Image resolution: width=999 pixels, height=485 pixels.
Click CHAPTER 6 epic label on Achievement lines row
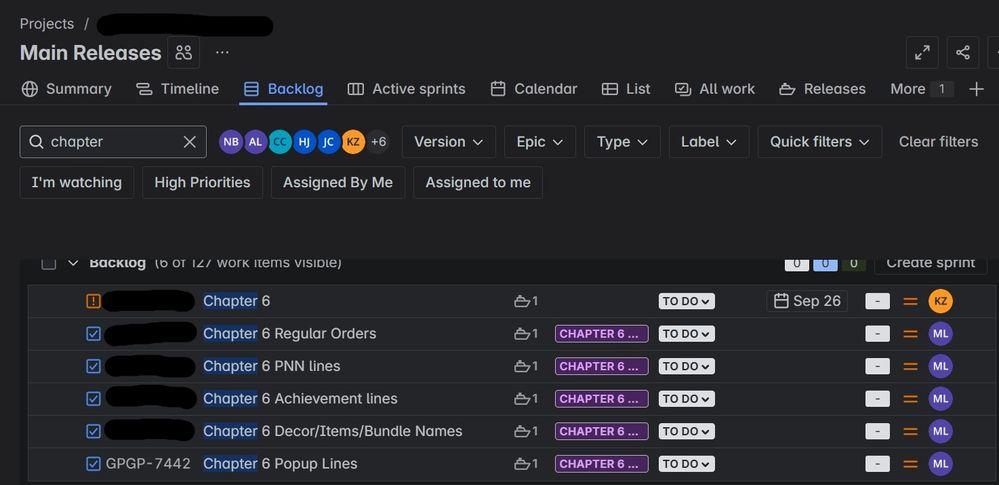tap(601, 398)
